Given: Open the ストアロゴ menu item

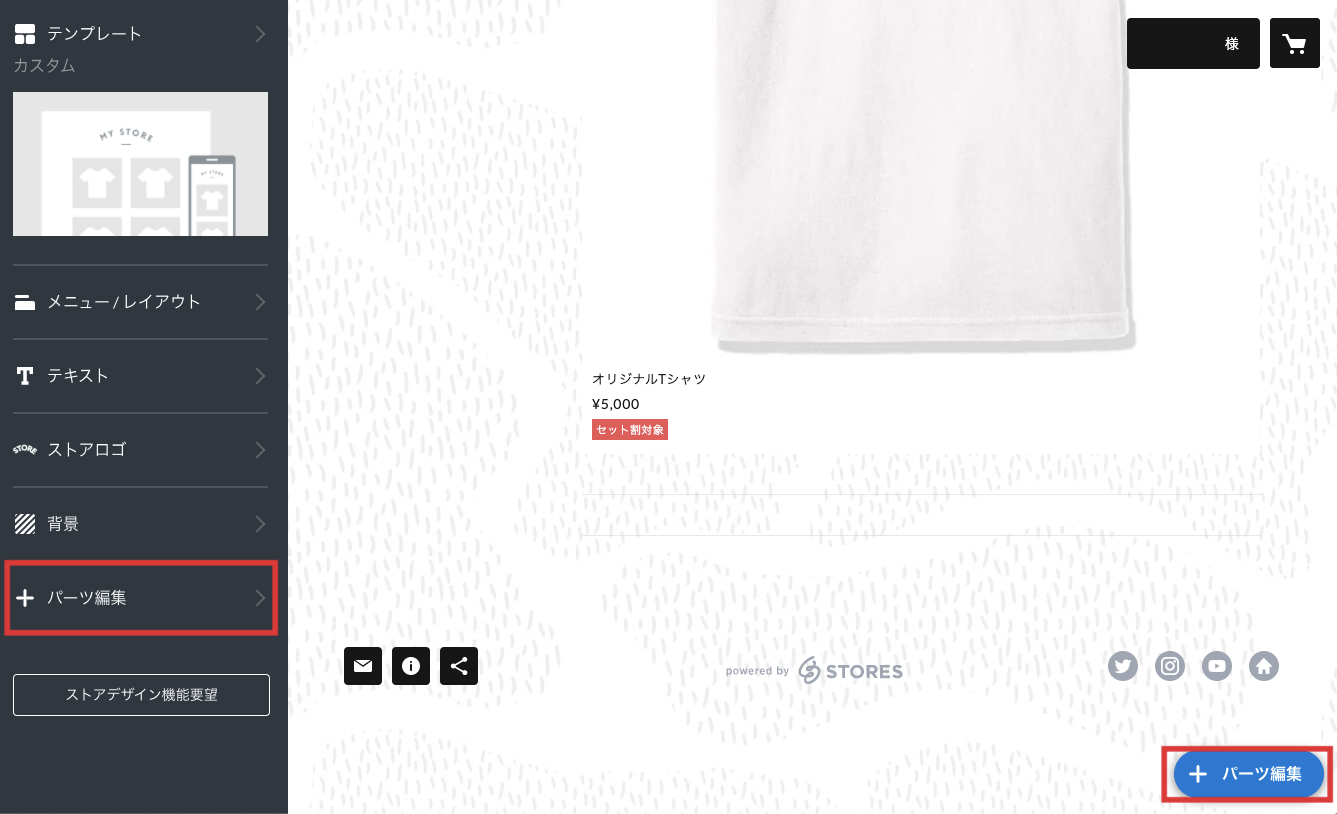Looking at the screenshot, I should pos(141,450).
